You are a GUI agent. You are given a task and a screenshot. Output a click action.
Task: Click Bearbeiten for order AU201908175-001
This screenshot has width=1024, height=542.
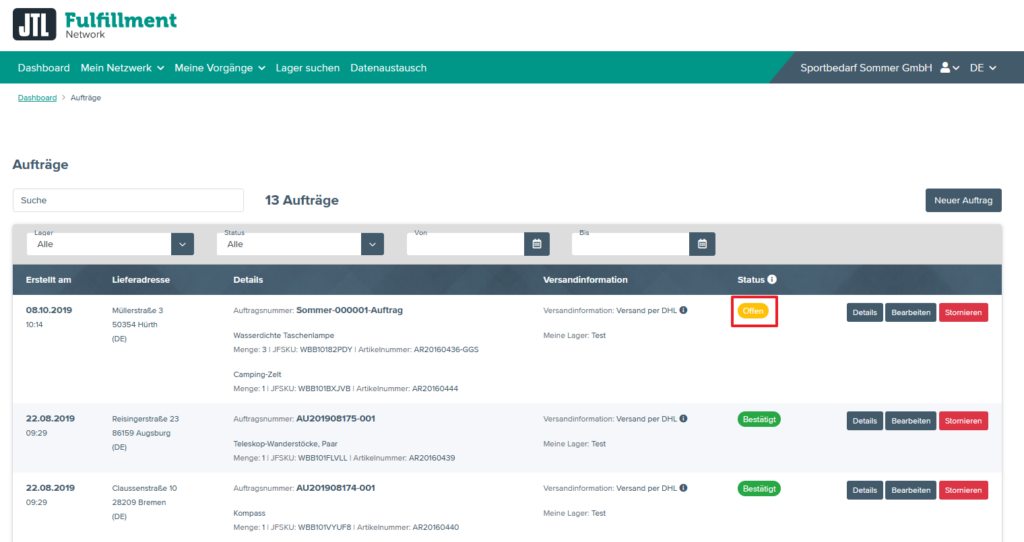(x=910, y=421)
